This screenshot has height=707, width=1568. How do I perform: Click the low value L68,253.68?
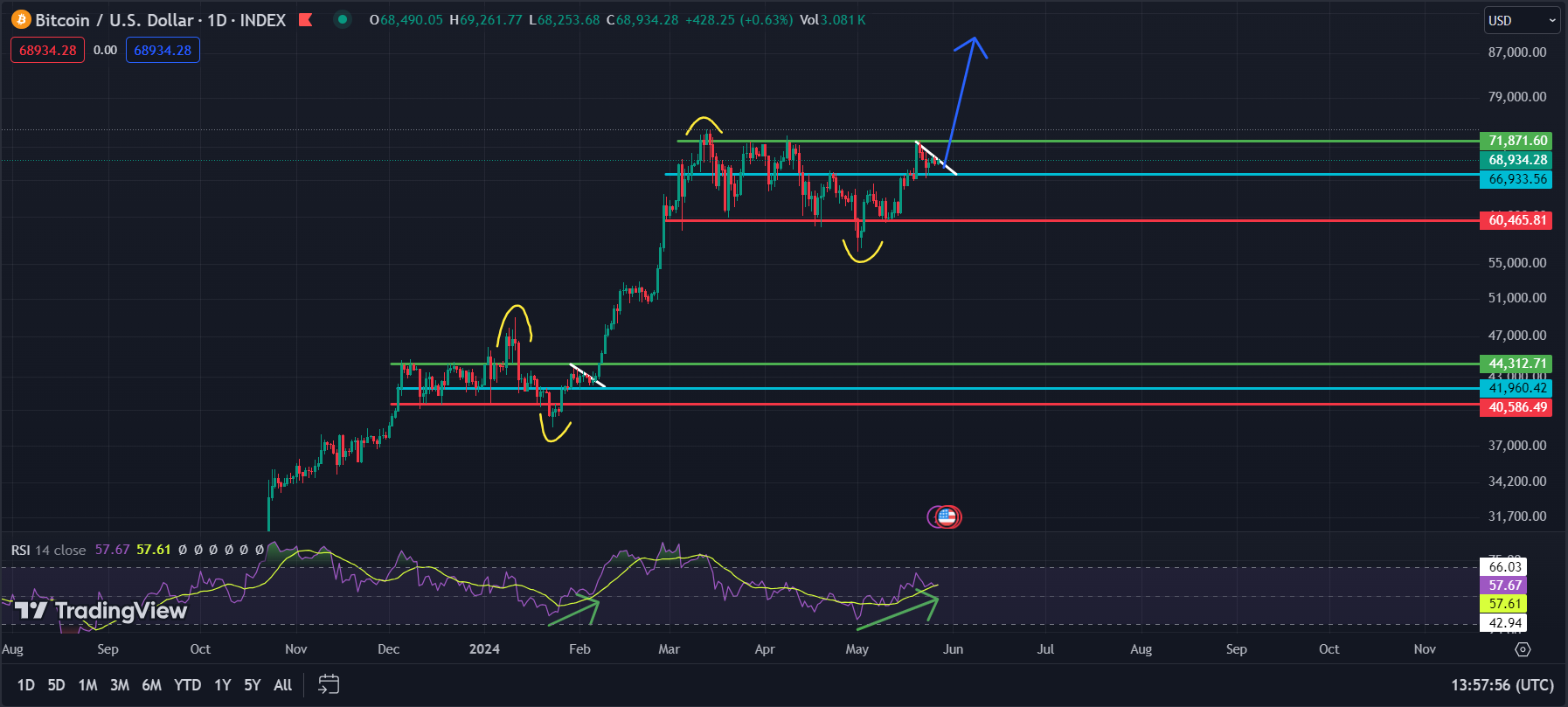click(x=565, y=19)
